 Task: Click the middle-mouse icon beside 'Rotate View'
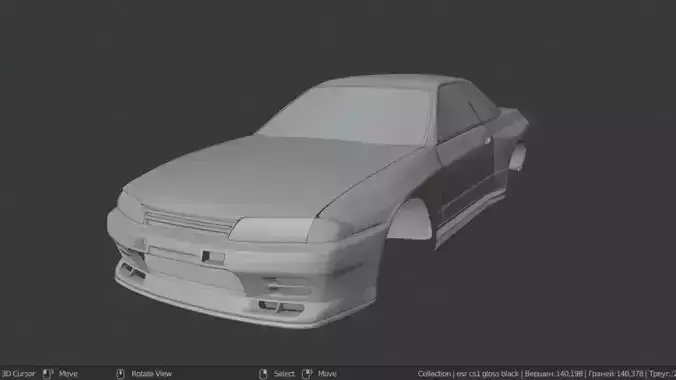coord(120,374)
